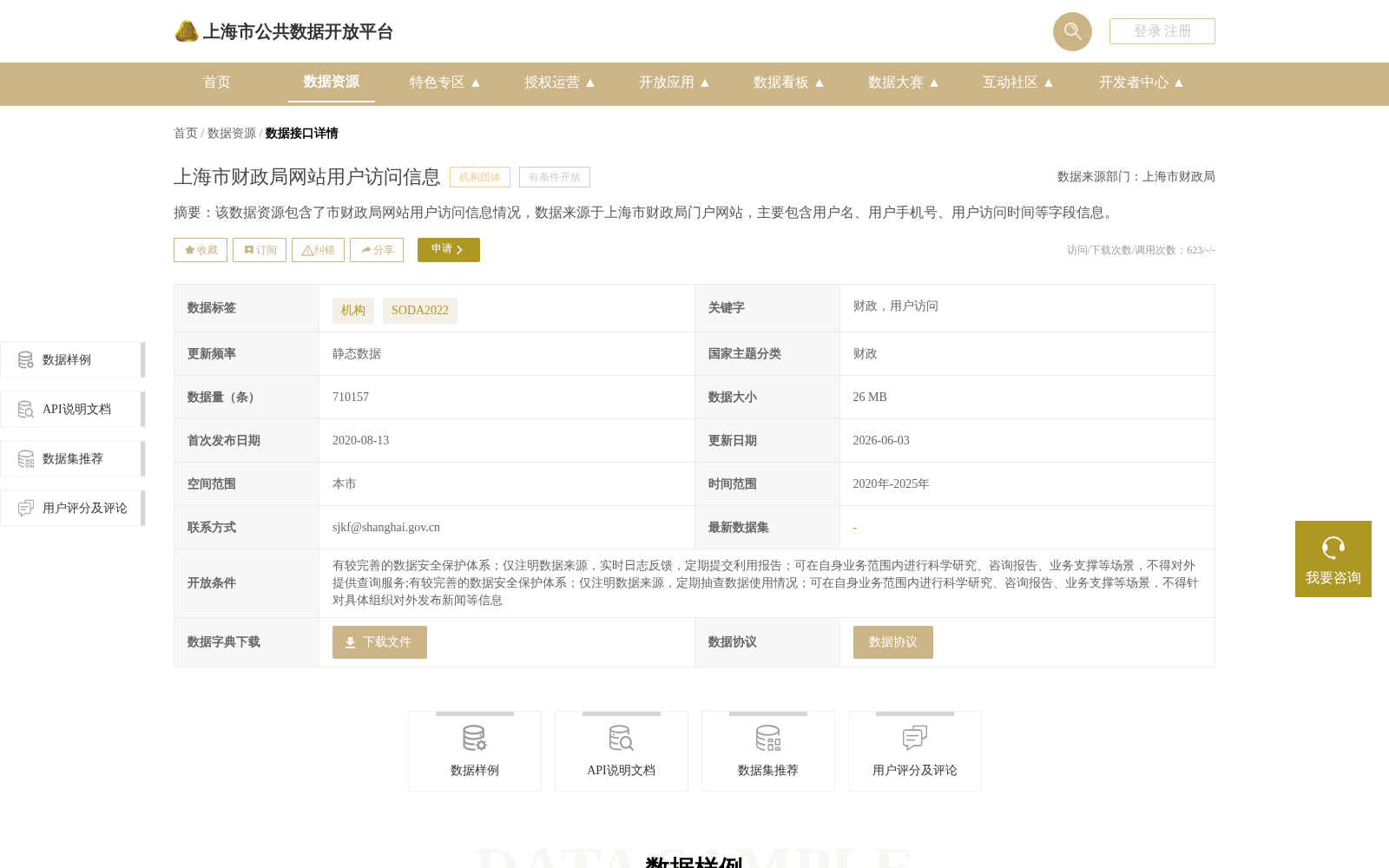
Task: Click the star 收藏 favorite button
Action: tap(201, 250)
